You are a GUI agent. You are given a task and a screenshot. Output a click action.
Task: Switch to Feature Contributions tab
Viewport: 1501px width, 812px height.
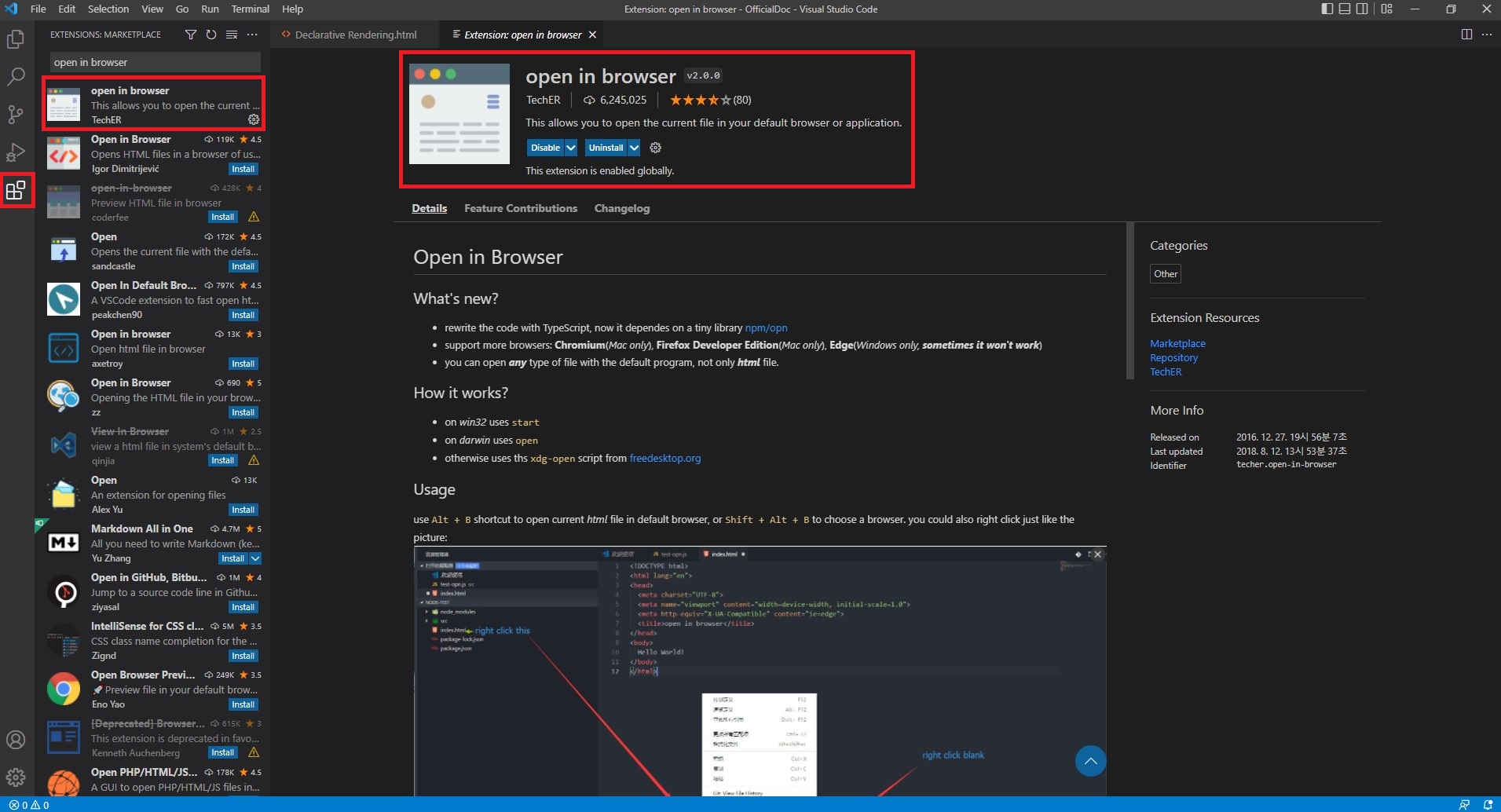point(521,208)
